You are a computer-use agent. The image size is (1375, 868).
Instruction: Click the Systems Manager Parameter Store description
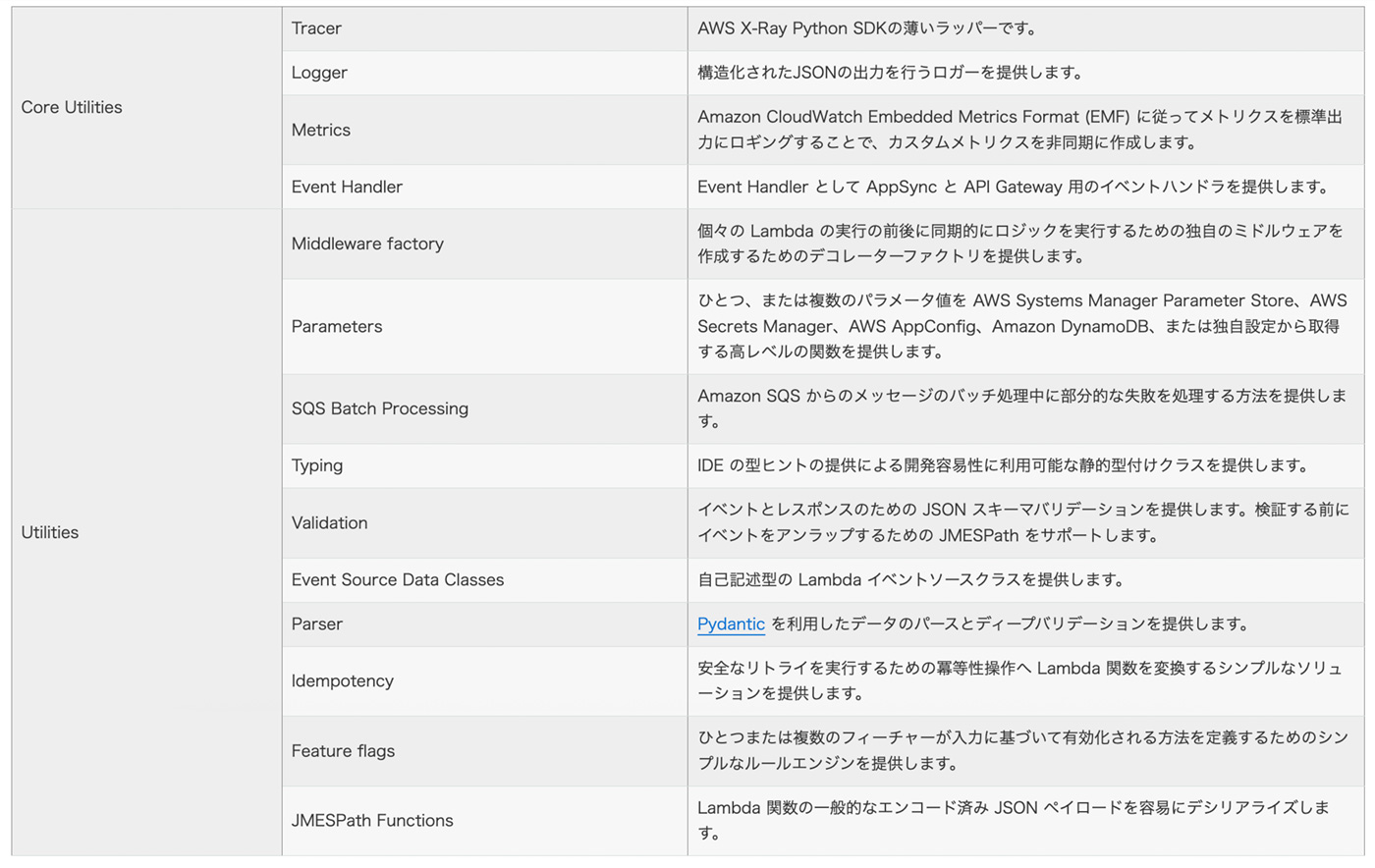click(1021, 327)
